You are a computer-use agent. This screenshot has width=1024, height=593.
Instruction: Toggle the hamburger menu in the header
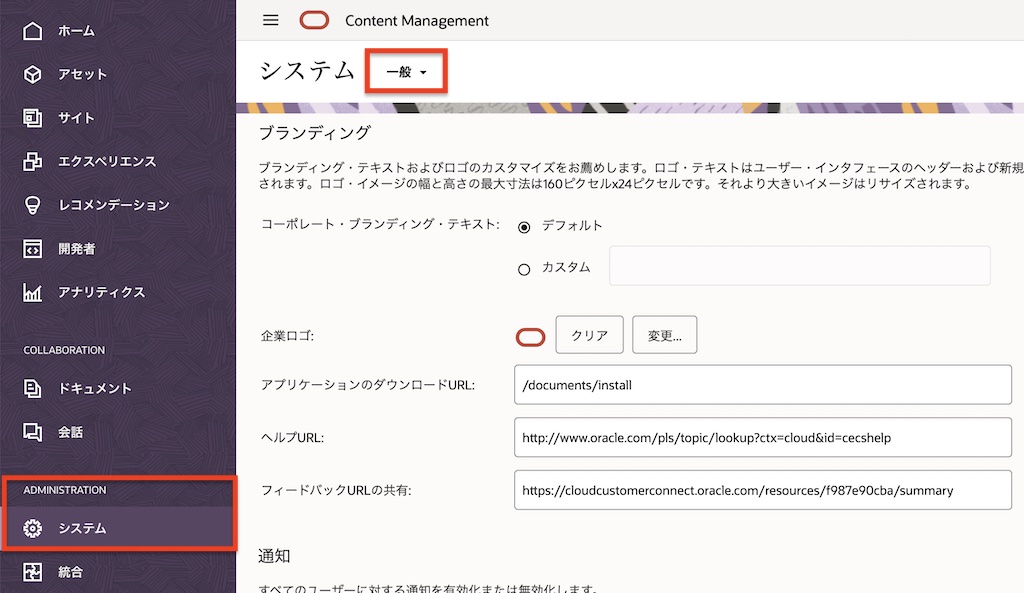click(270, 20)
